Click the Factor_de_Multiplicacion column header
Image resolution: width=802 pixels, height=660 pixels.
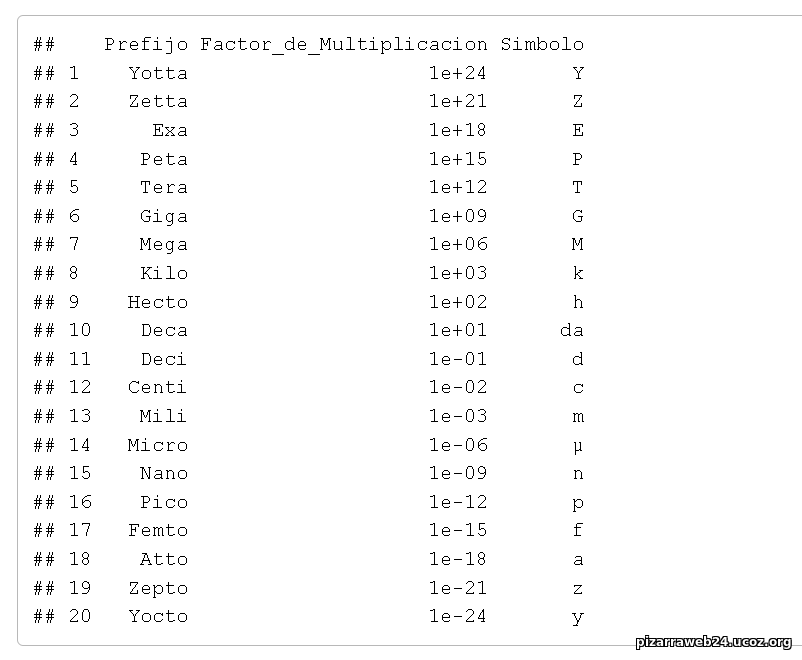[x=344, y=44]
